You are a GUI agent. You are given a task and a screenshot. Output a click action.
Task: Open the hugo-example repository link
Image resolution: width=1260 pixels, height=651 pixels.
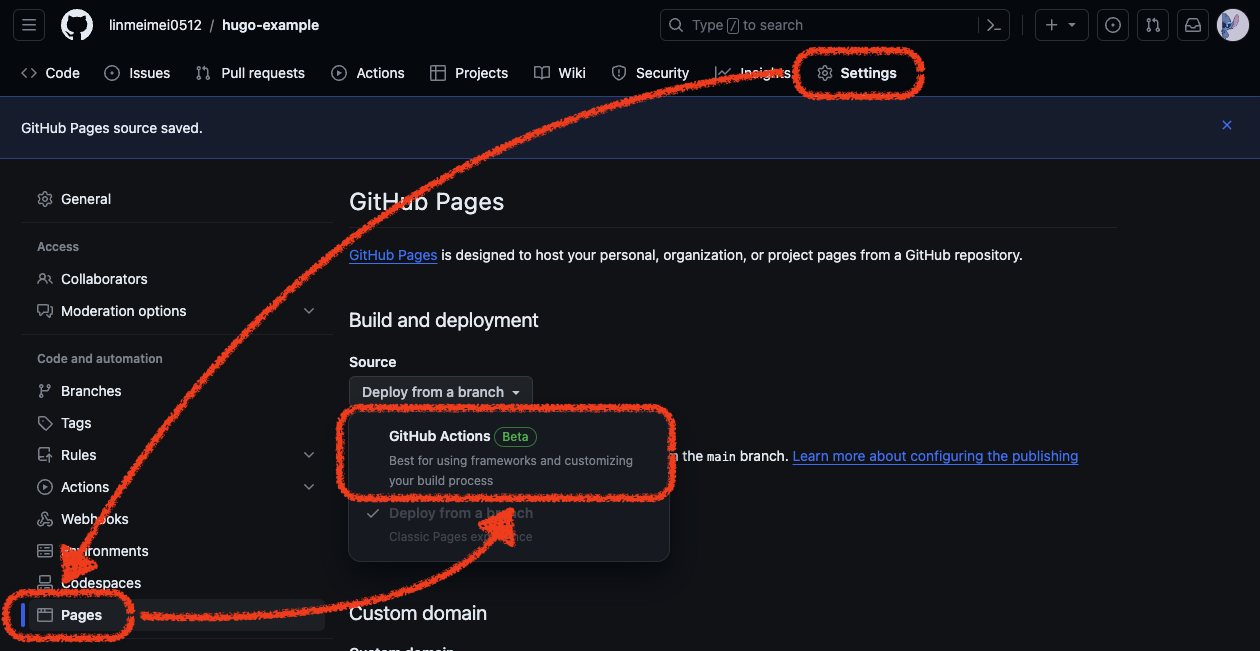271,25
